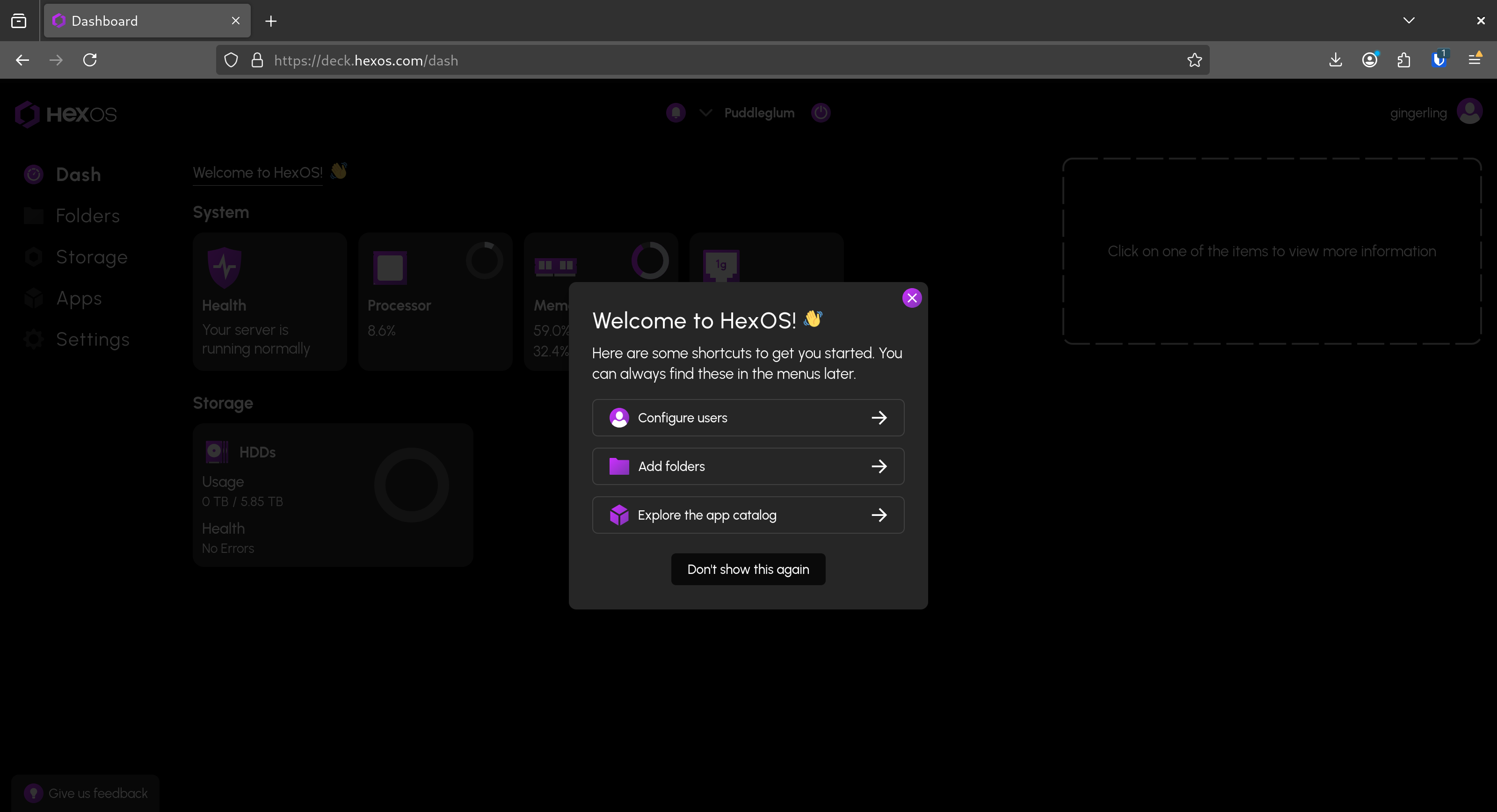Click the Apps cube sidebar icon
The height and width of the screenshot is (812, 1497).
tap(34, 298)
